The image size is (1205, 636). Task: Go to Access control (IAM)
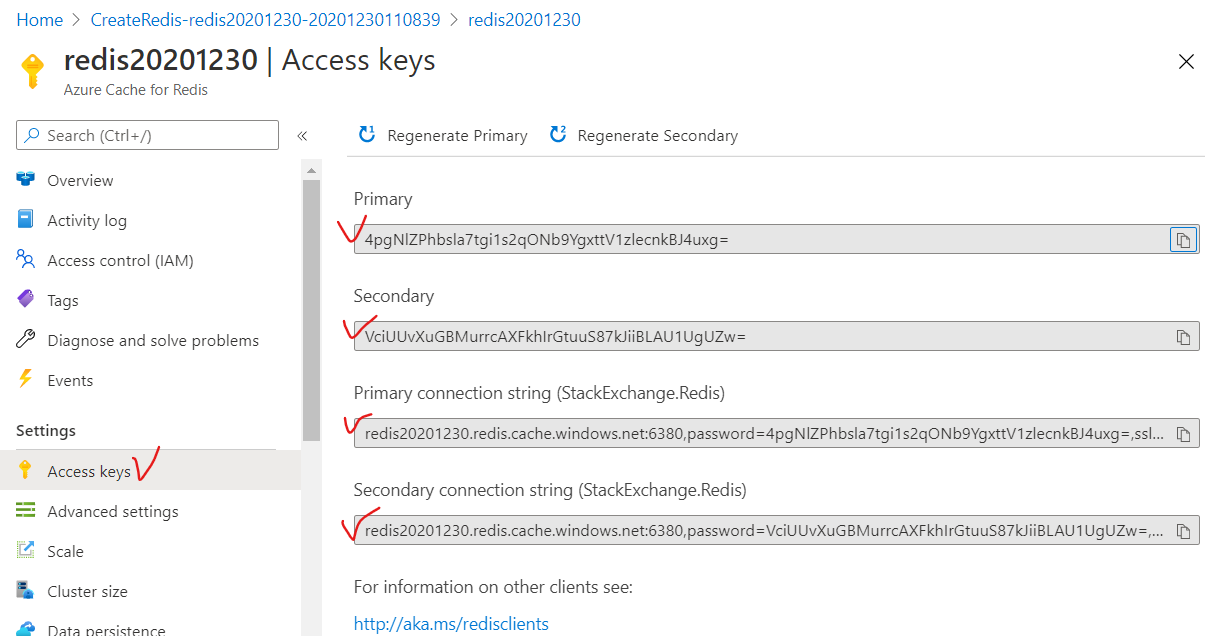[x=120, y=260]
